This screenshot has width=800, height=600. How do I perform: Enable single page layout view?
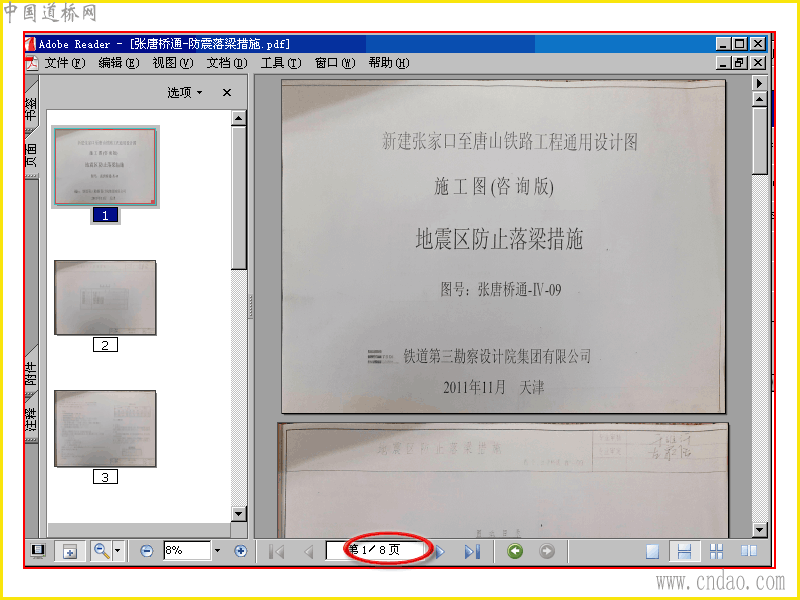652,552
